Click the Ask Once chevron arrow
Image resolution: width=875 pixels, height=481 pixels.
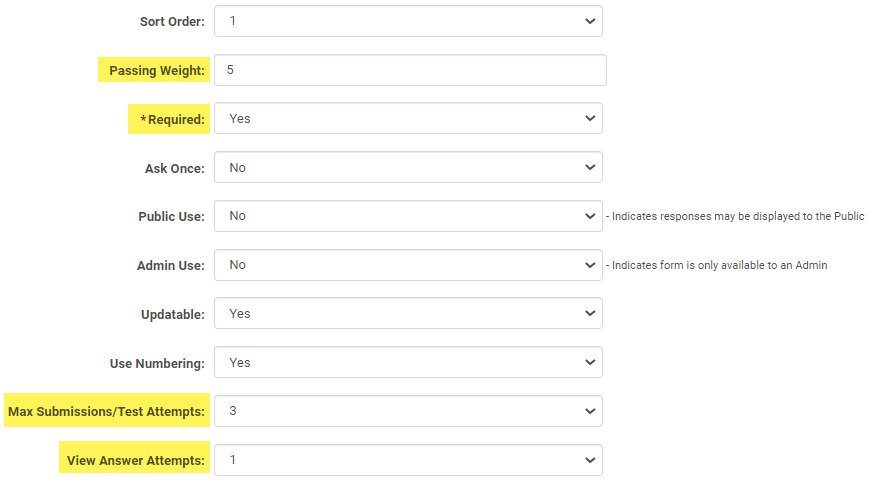pyautogui.click(x=588, y=167)
